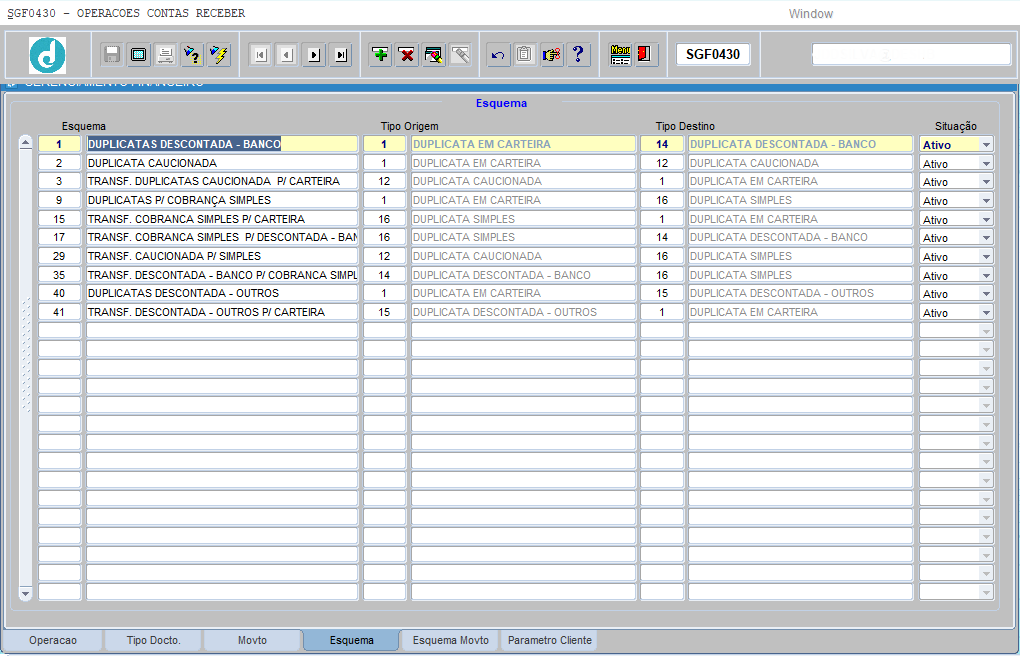Click the enter query icon with question mark
Screen dimensions: 1020x656
[192, 55]
